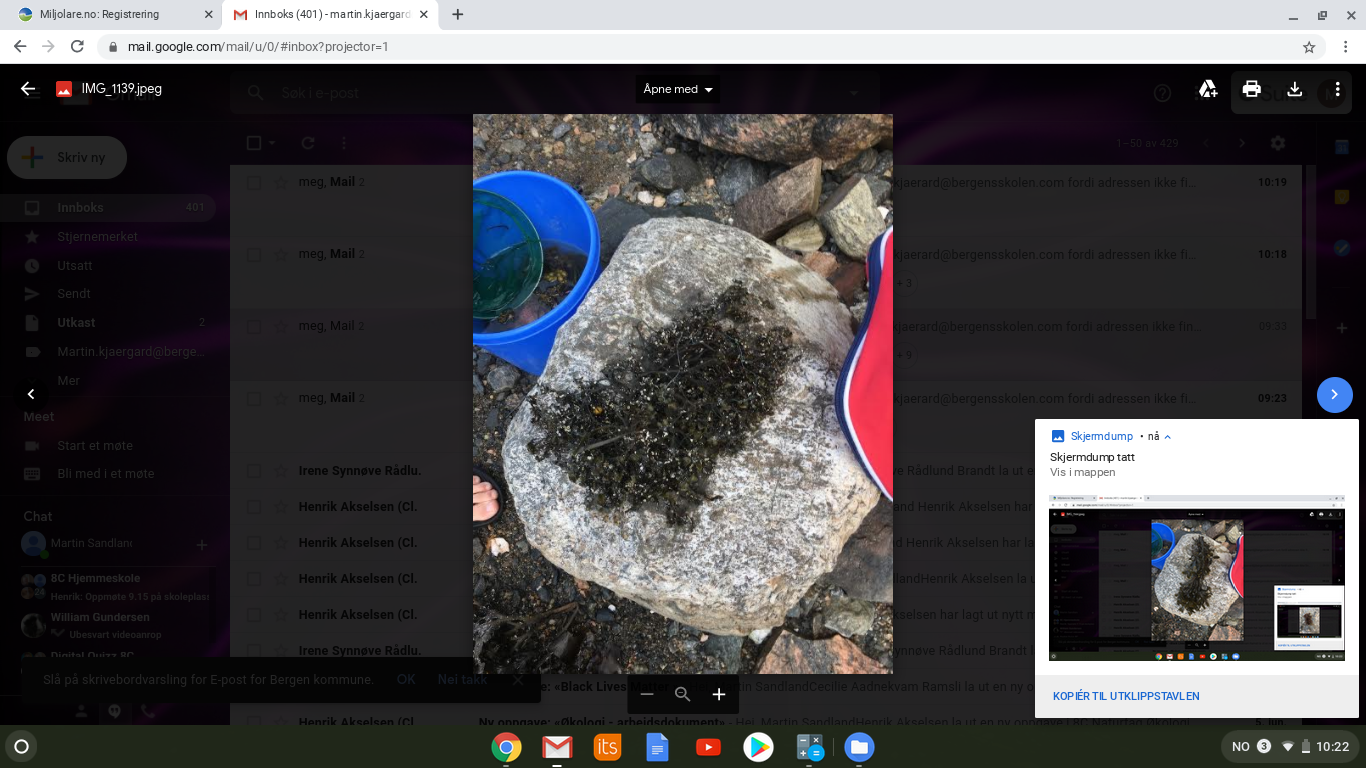1366x768 pixels.
Task: Open more options in preview toolbar
Action: click(x=1337, y=89)
